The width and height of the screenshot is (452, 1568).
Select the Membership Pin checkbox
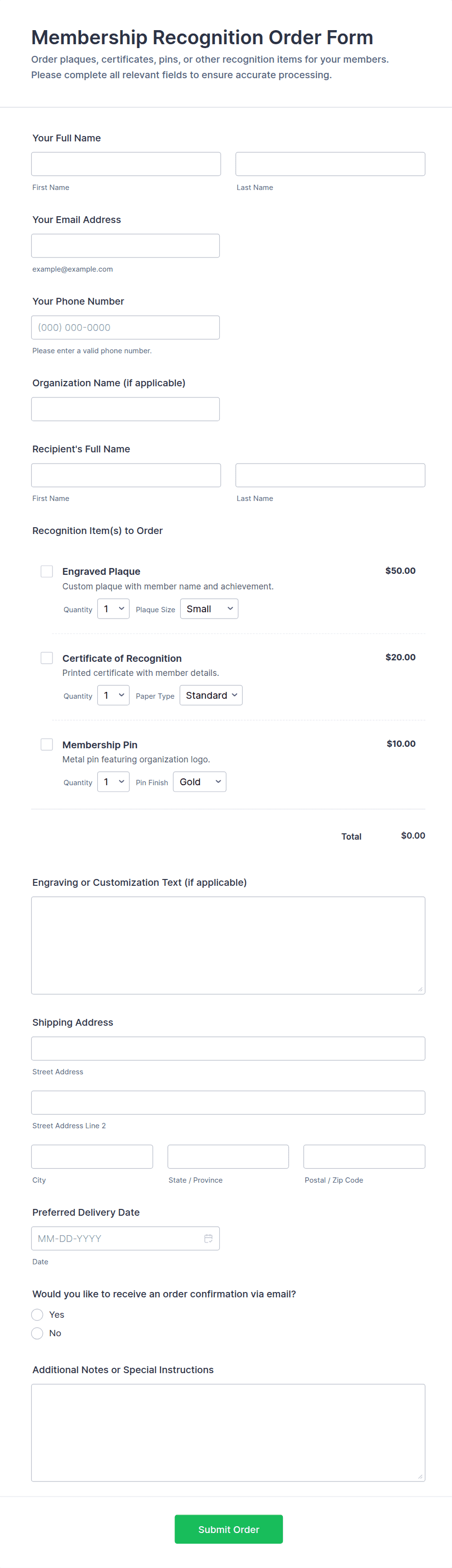click(x=47, y=744)
